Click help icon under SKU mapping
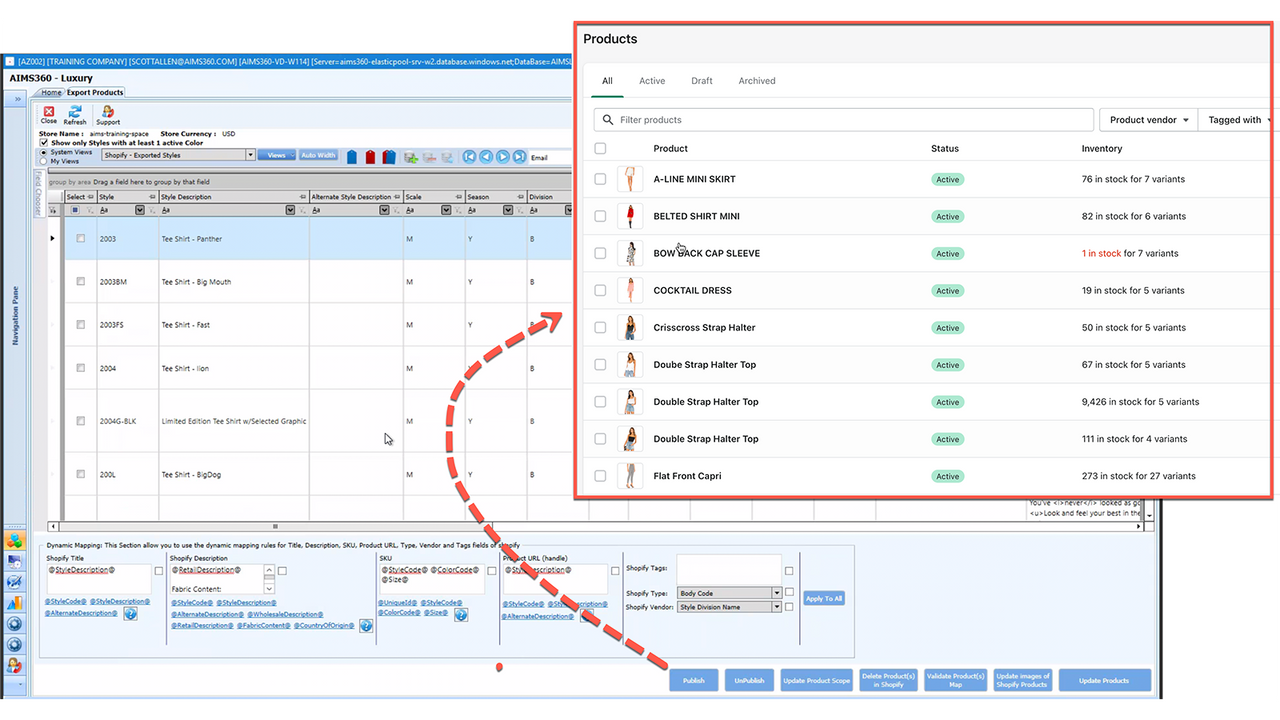Image resolution: width=1280 pixels, height=720 pixels. [461, 615]
